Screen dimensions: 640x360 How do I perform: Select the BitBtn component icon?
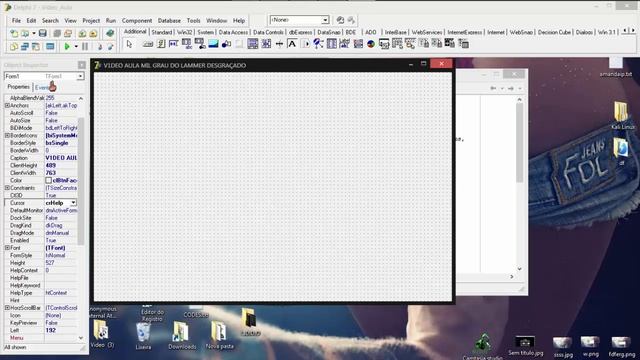pos(148,44)
